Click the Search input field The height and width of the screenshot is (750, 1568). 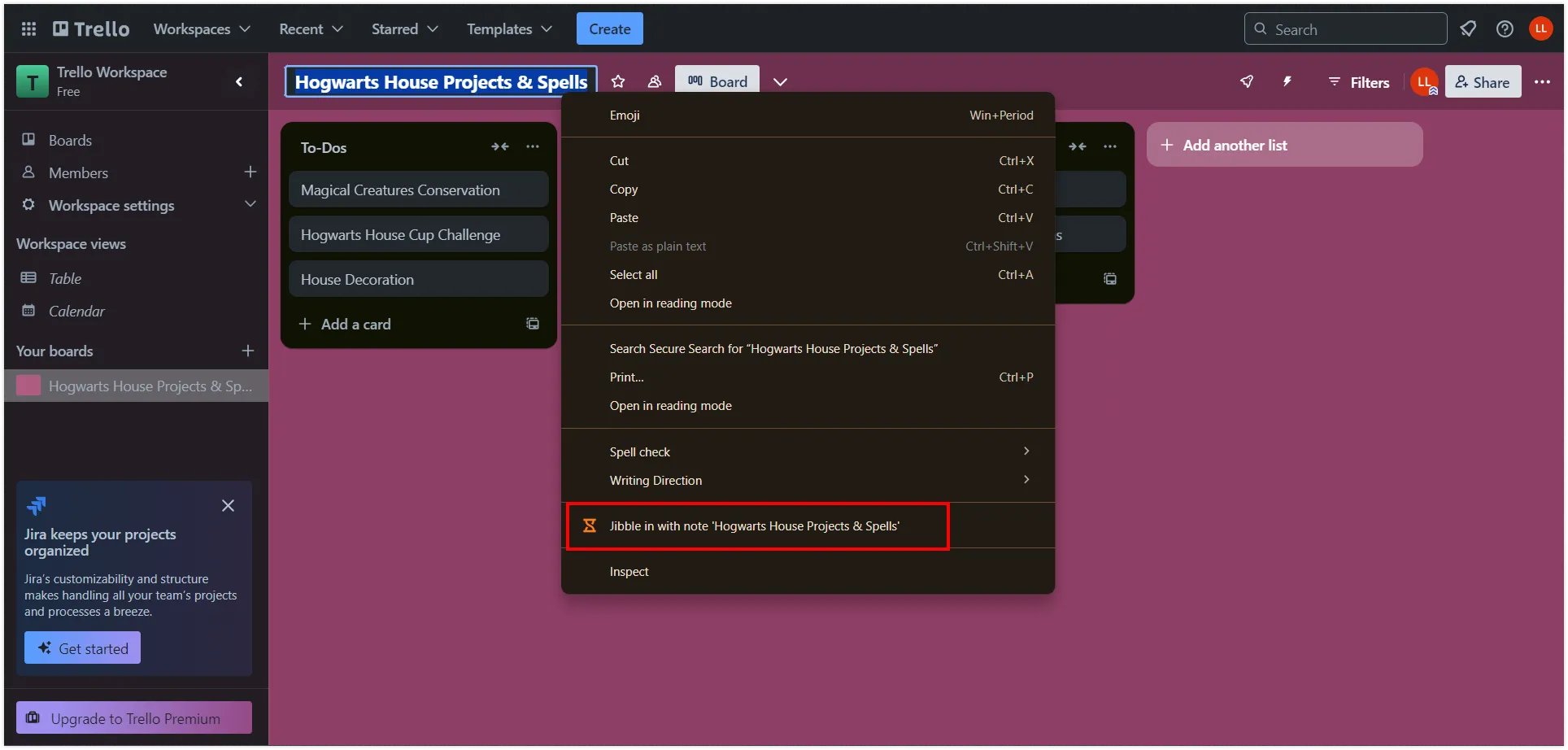[1346, 29]
